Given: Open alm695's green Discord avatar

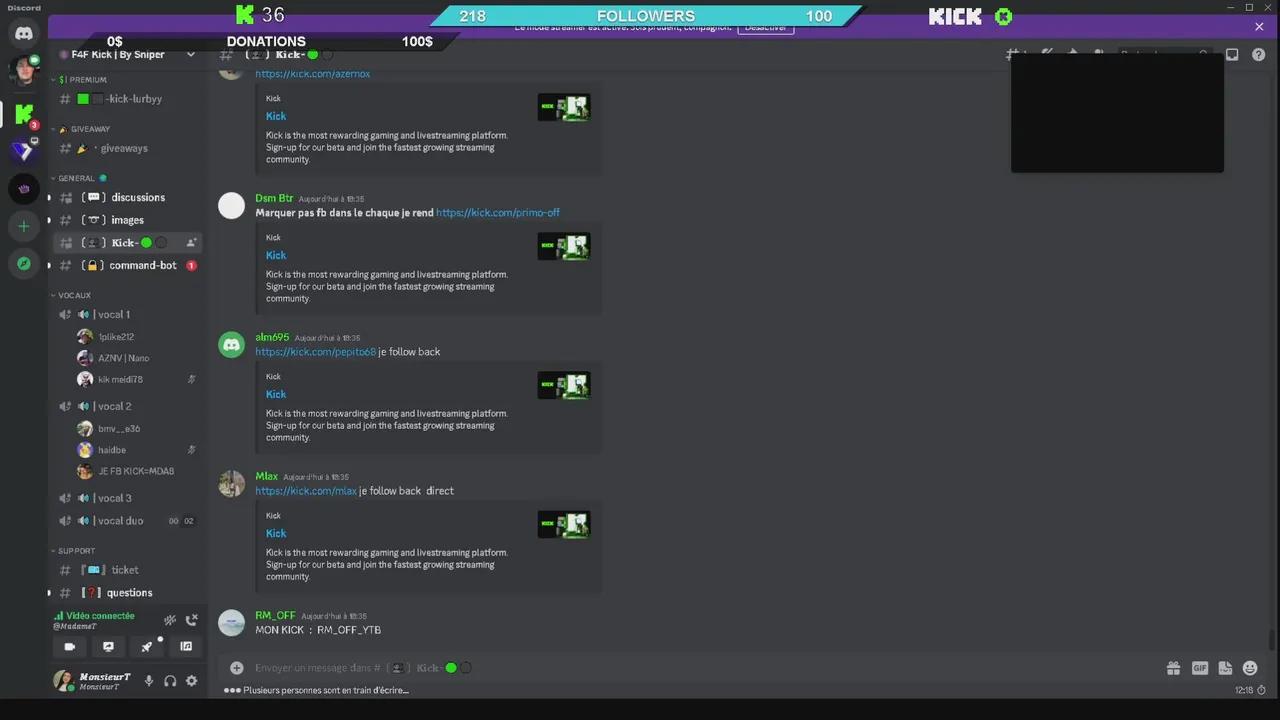Looking at the screenshot, I should tap(232, 345).
